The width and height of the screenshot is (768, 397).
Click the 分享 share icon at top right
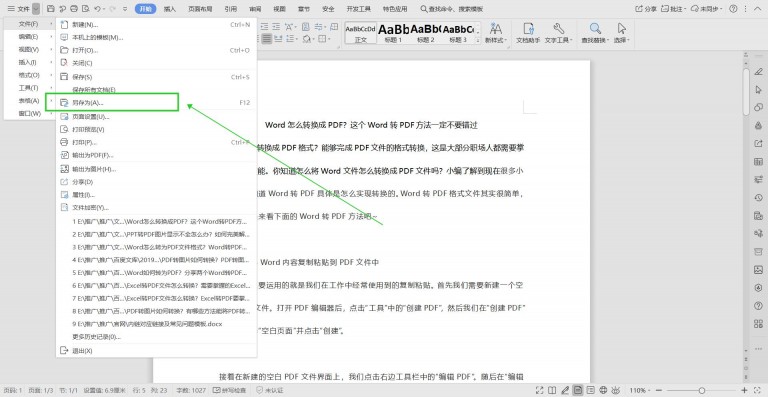(x=646, y=9)
